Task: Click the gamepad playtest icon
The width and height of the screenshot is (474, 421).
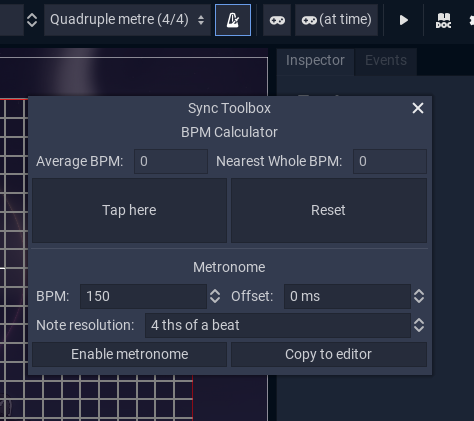Action: [x=277, y=20]
